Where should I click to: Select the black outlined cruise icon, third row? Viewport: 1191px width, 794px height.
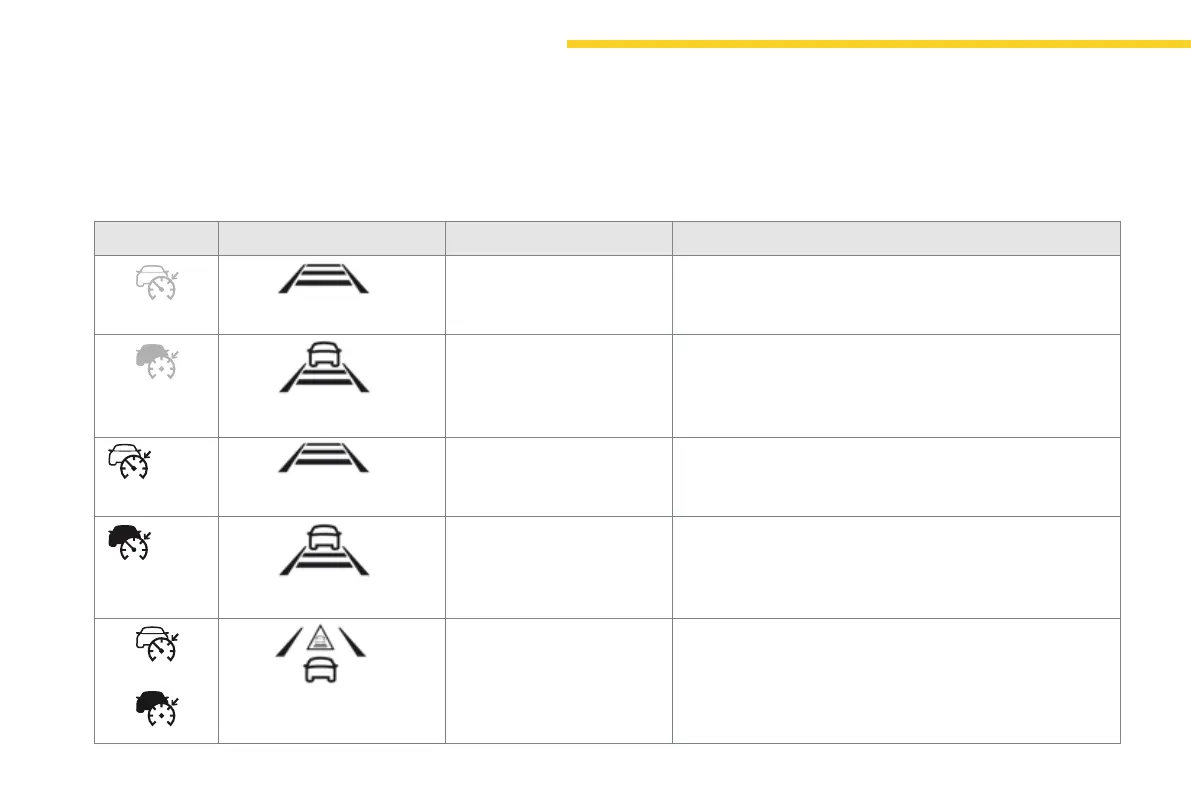pyautogui.click(x=126, y=462)
